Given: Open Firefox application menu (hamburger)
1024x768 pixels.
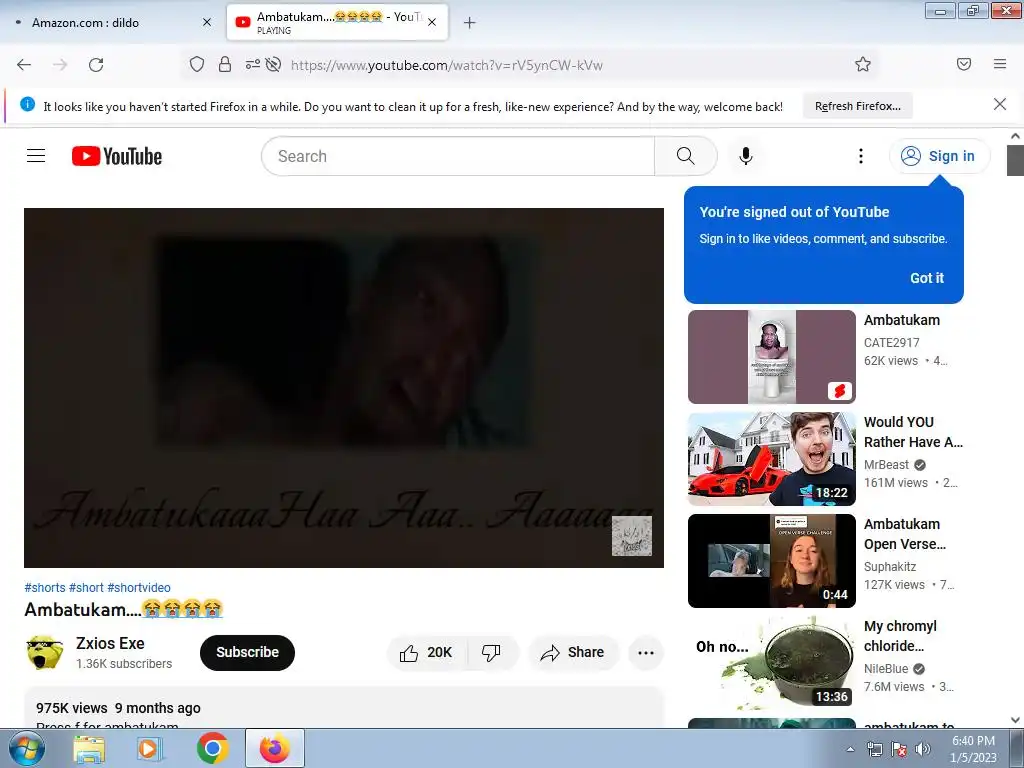Looking at the screenshot, I should point(1000,64).
